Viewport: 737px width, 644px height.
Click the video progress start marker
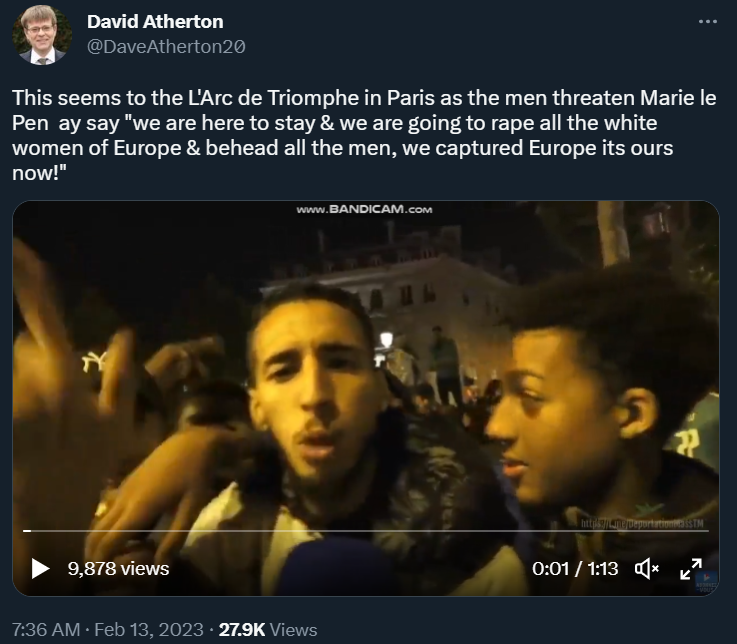pos(27,531)
